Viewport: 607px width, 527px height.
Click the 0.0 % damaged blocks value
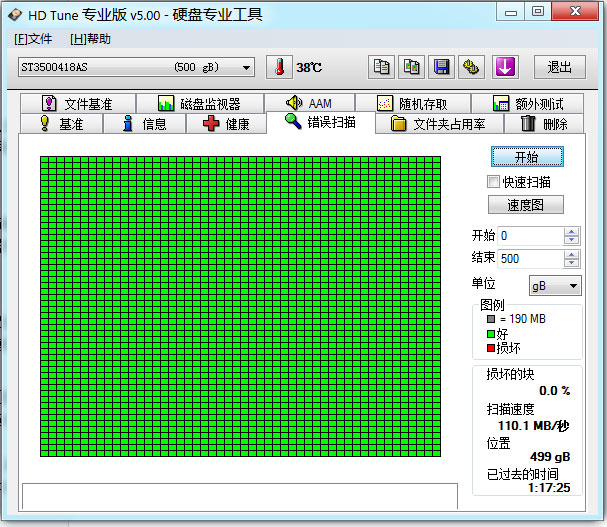[x=555, y=391]
